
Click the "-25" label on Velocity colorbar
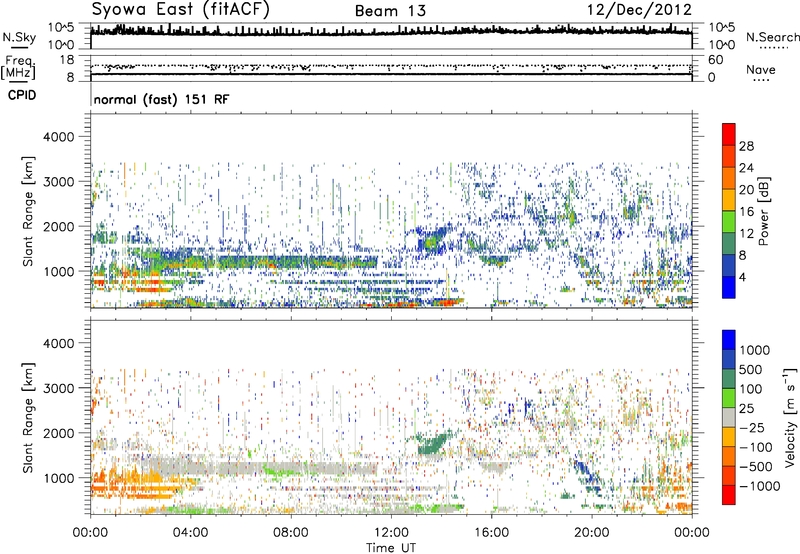[753, 427]
